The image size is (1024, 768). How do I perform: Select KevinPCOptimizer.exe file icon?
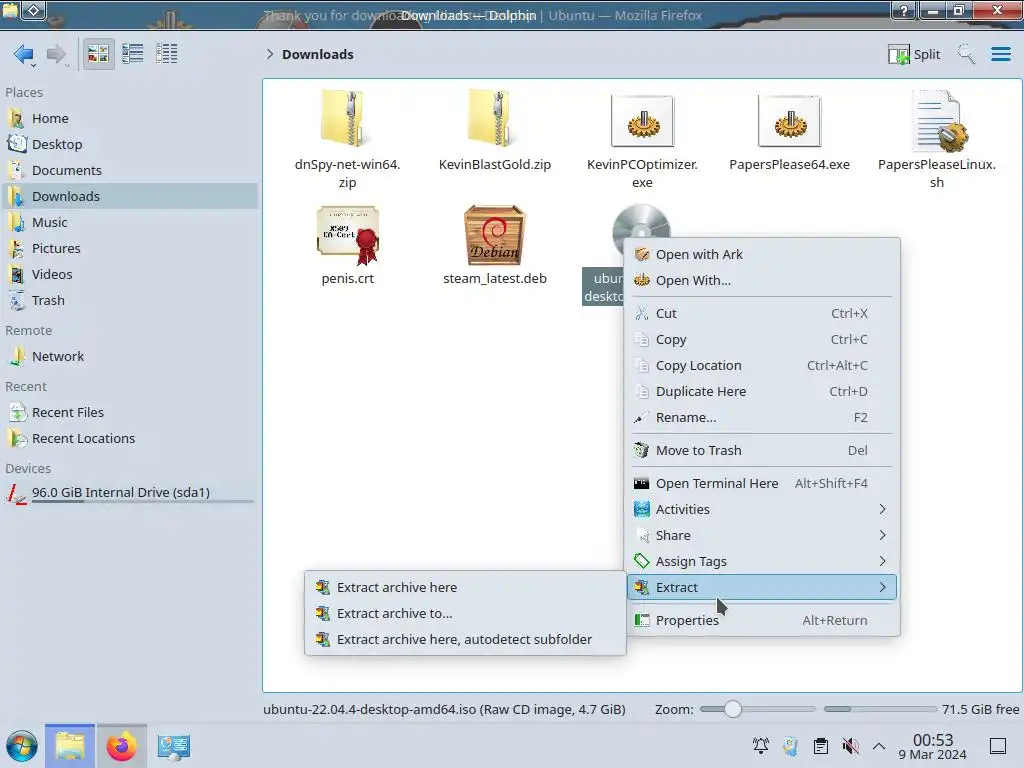tap(642, 121)
